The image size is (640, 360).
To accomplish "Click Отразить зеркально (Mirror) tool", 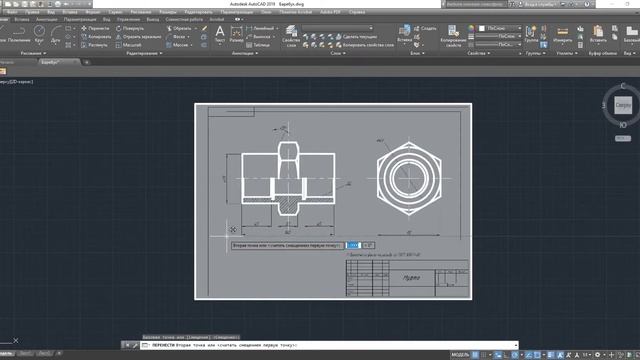I will [x=138, y=36].
